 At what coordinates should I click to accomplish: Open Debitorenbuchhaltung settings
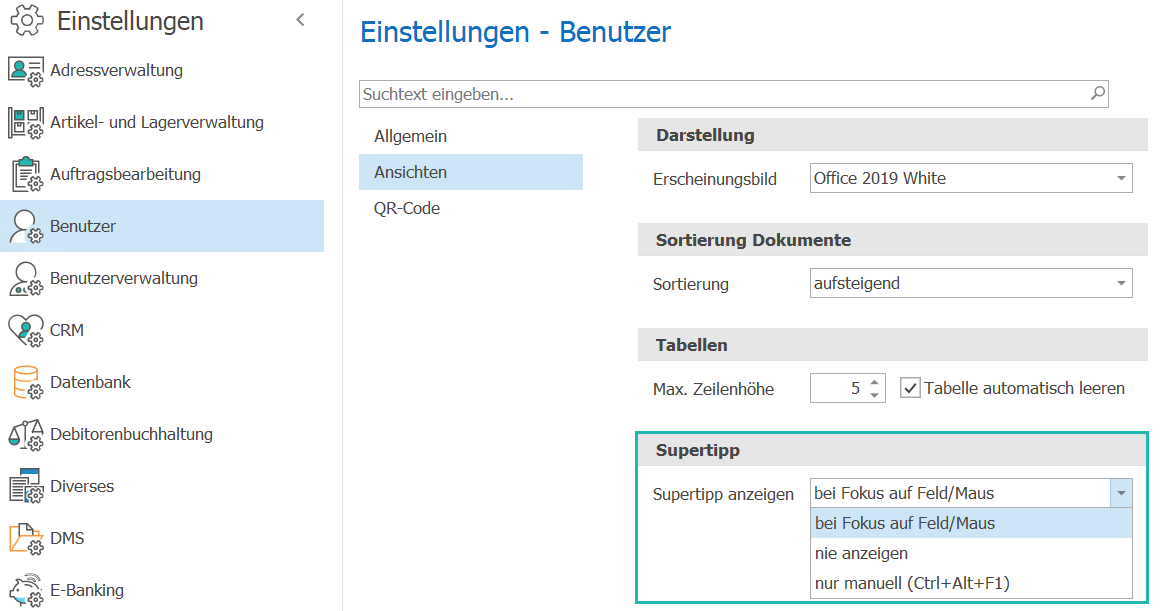tap(162, 434)
